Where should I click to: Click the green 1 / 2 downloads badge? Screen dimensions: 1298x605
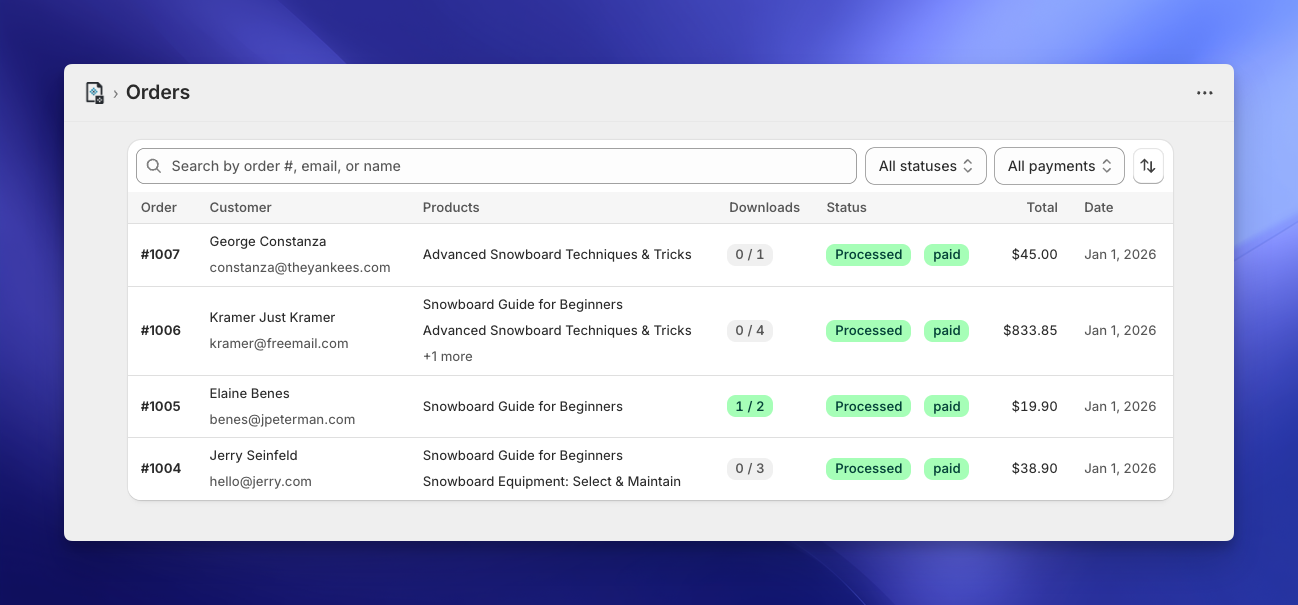coord(749,407)
